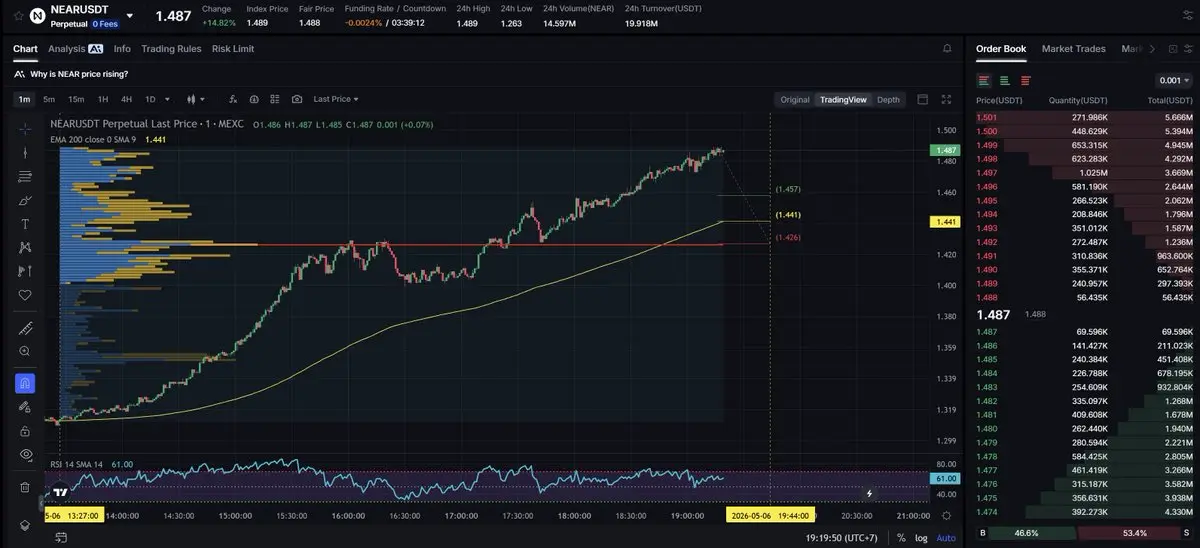Switch to the Chart tab
Viewport: 1200px width, 548px height.
25,48
